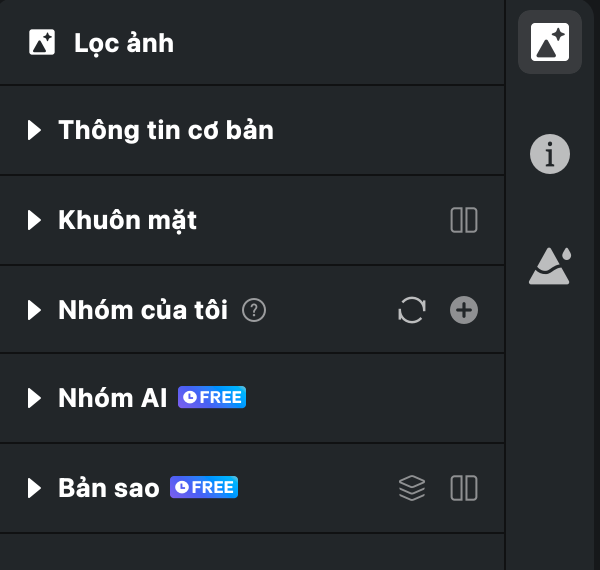Click the help icon beside Nhóm của tôi

[254, 311]
